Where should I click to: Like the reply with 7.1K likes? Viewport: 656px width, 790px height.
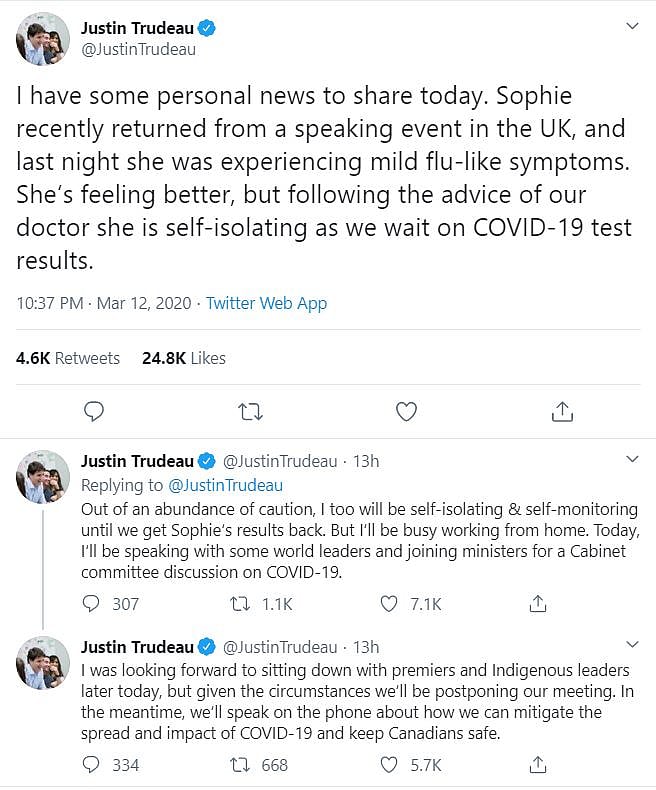390,603
